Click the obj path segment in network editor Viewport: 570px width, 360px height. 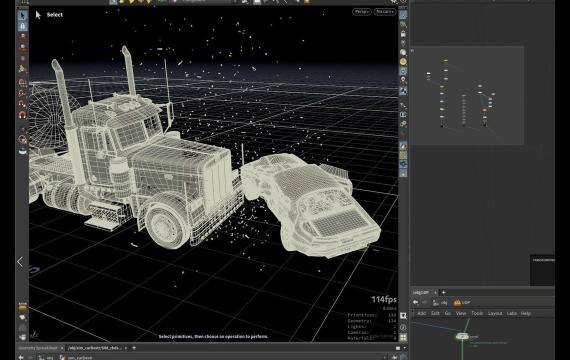[440, 302]
